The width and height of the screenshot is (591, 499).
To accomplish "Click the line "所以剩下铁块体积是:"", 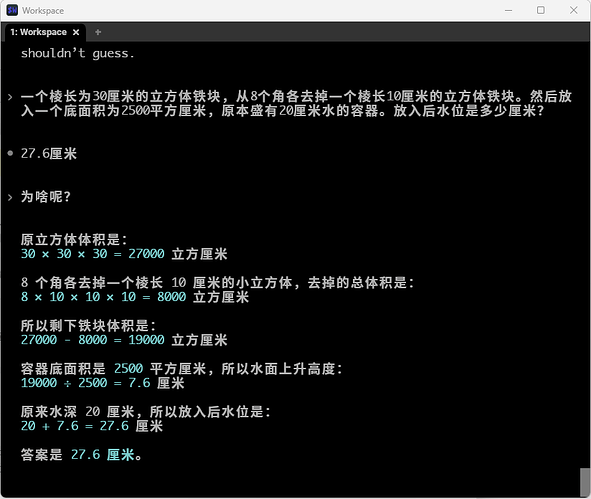I will 89,326.
